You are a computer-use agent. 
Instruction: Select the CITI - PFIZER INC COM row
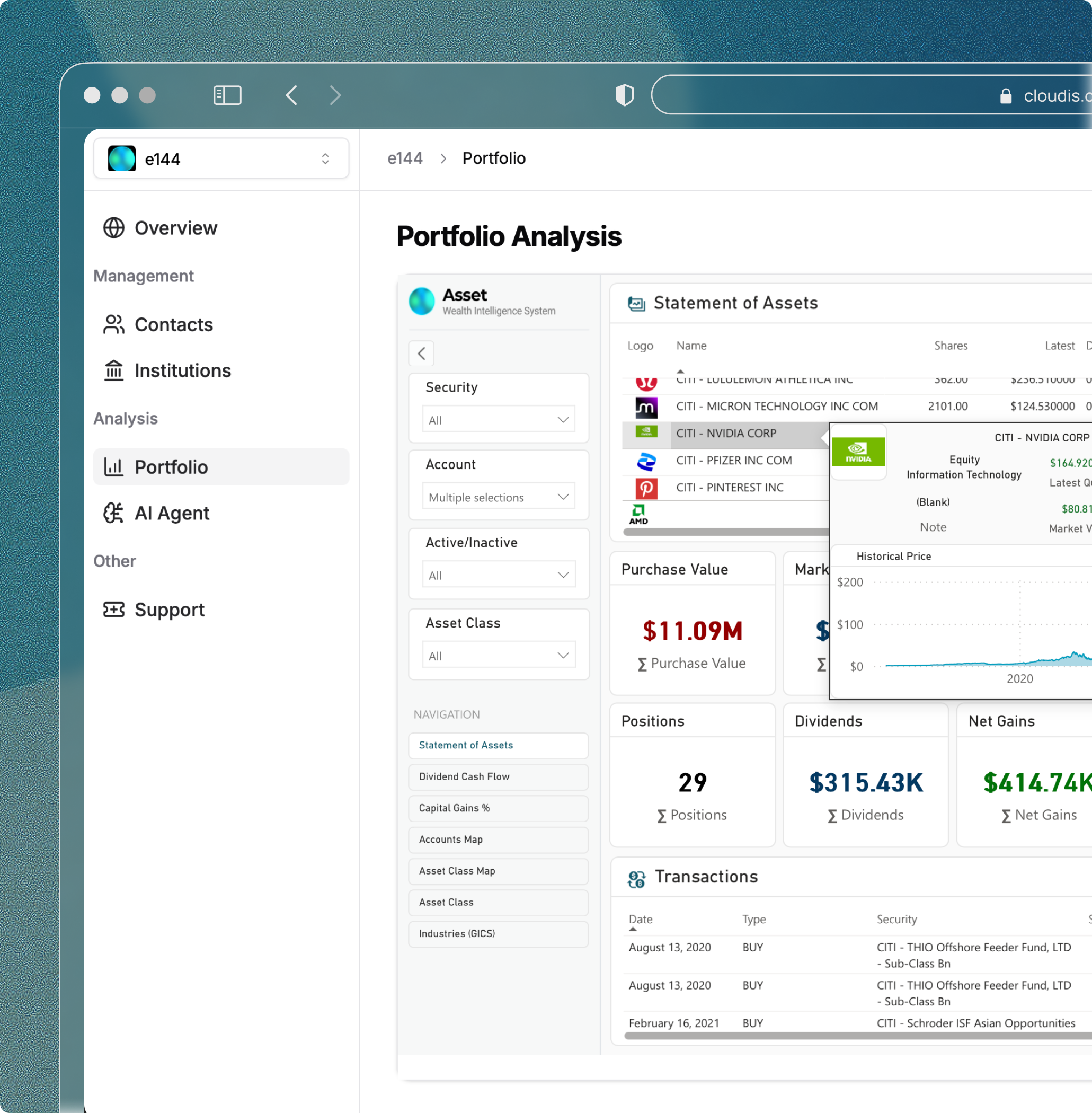tap(726, 461)
